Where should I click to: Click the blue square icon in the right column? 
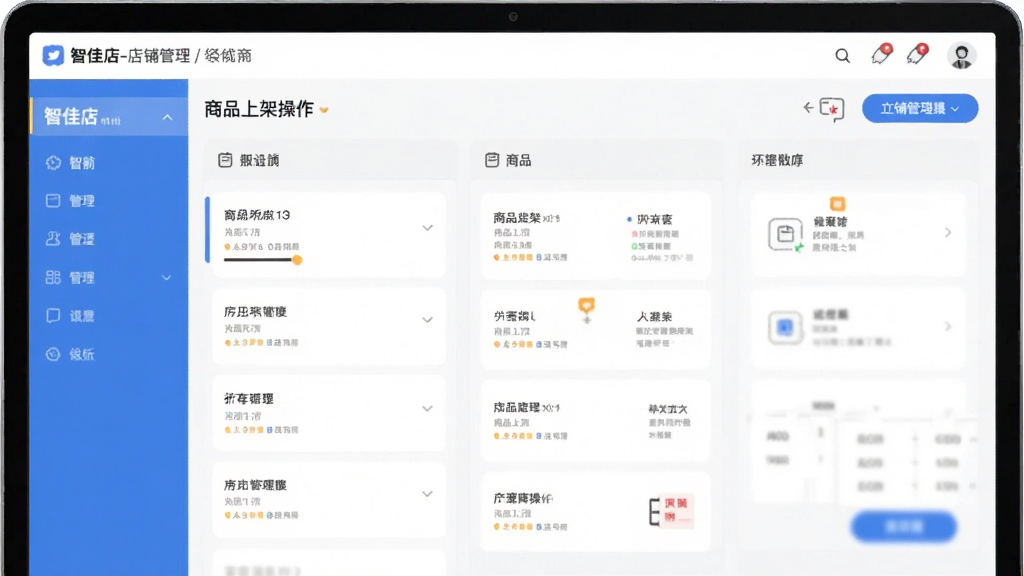click(x=785, y=327)
